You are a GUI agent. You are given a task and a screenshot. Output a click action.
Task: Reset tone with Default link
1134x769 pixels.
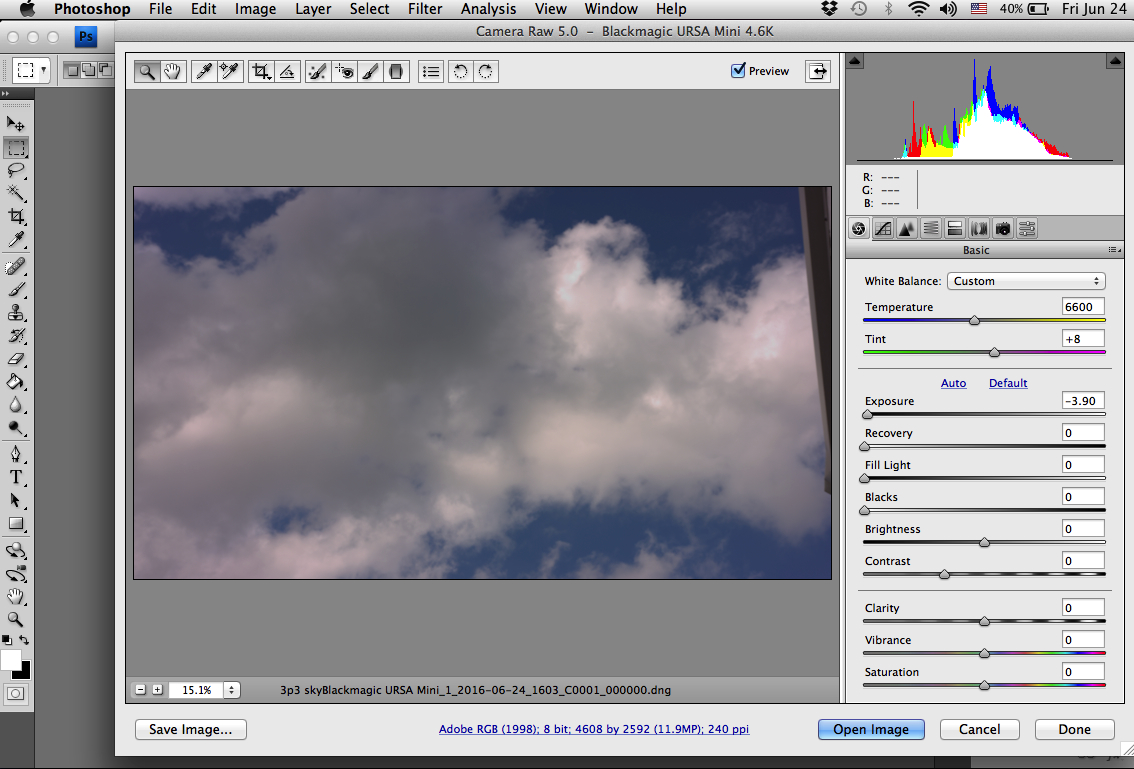tap(1008, 383)
